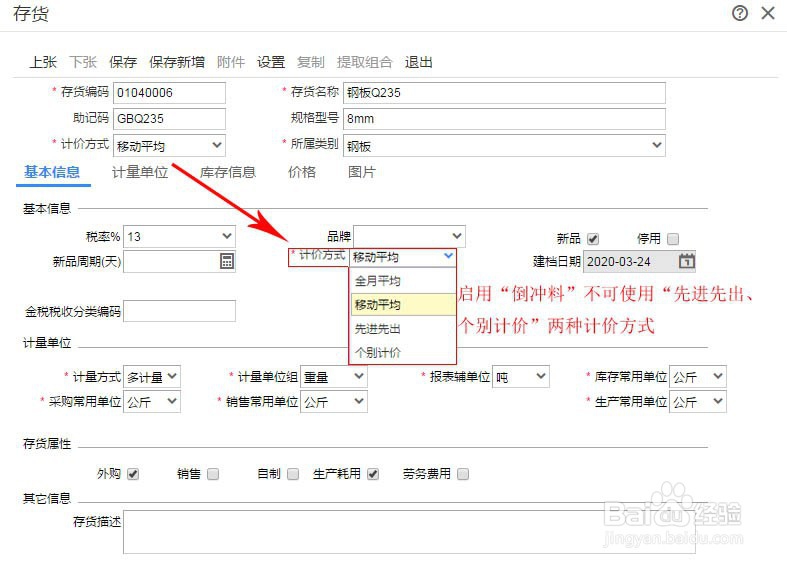The image size is (787, 566).
Task: Toggle the 生产耗用 checkbox
Action: pos(373,474)
